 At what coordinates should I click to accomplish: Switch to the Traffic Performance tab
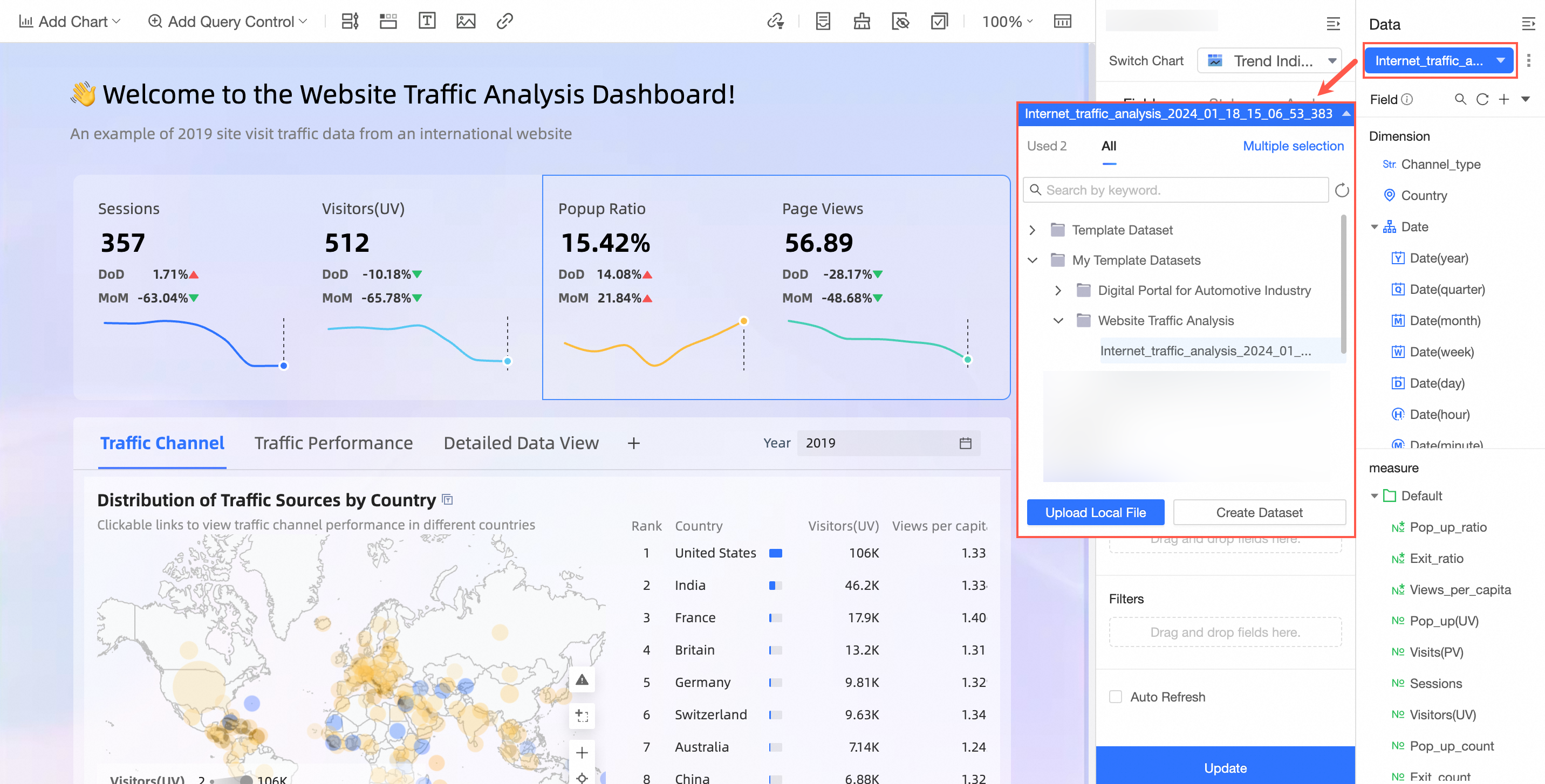tap(333, 443)
